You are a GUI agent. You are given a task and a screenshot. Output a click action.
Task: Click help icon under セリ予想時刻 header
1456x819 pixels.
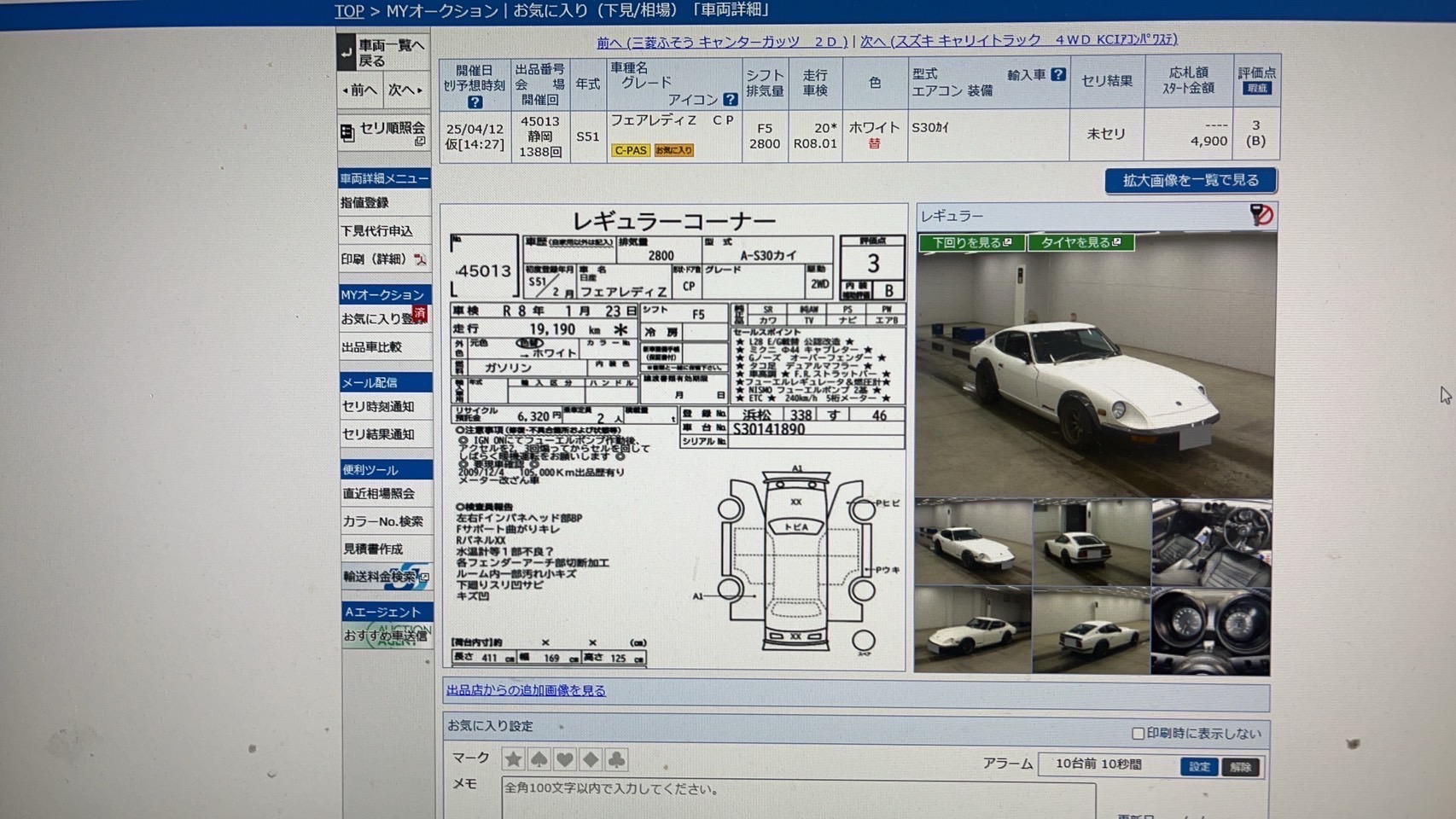475,102
